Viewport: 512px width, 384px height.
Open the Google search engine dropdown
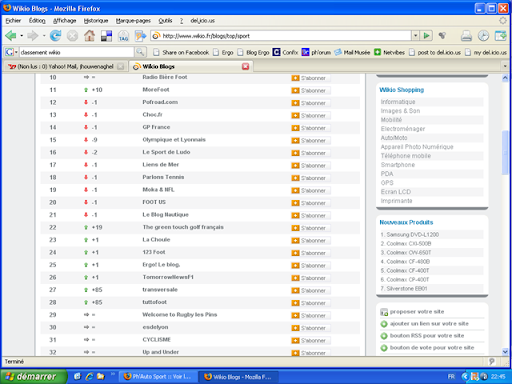11,52
